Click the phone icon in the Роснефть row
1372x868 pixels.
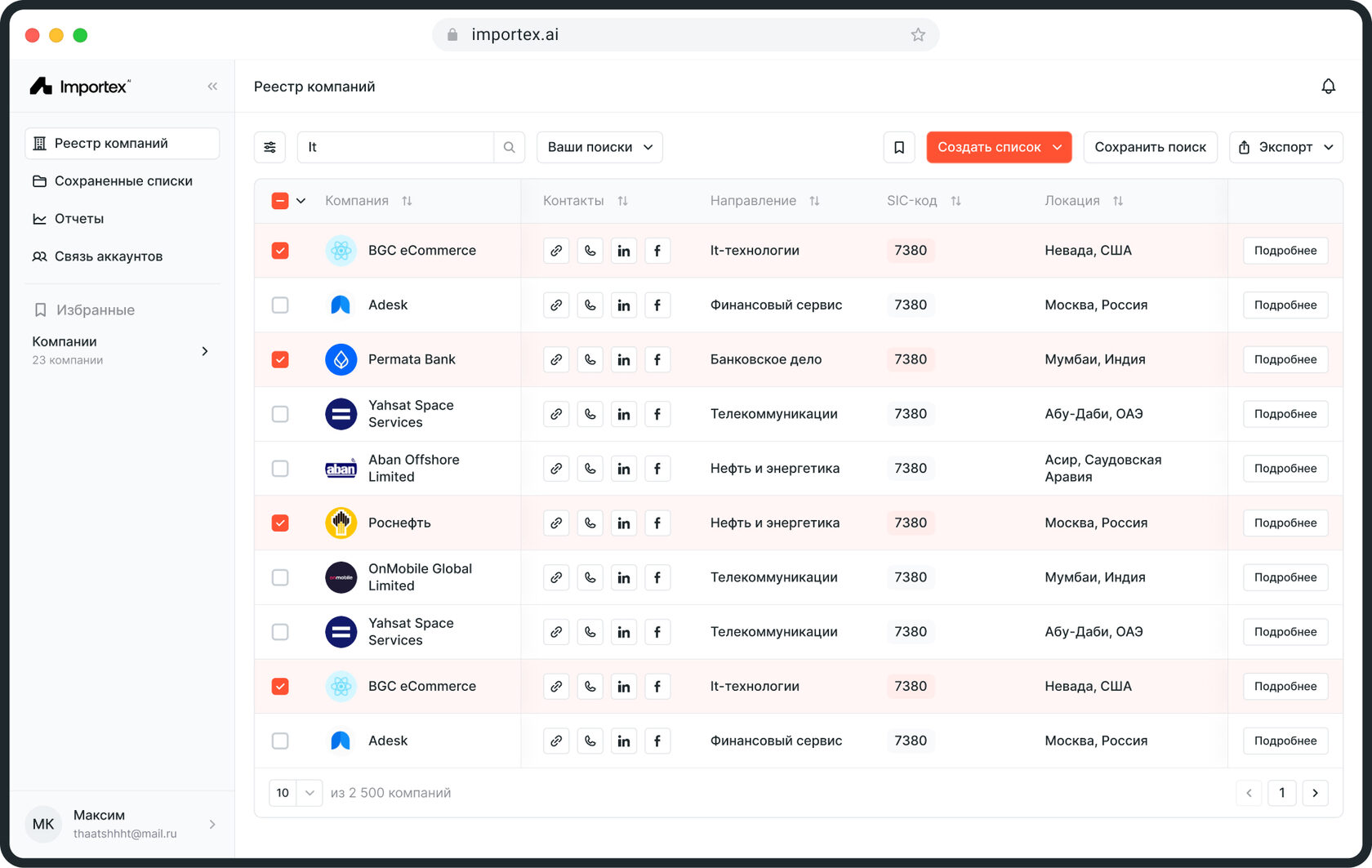590,523
